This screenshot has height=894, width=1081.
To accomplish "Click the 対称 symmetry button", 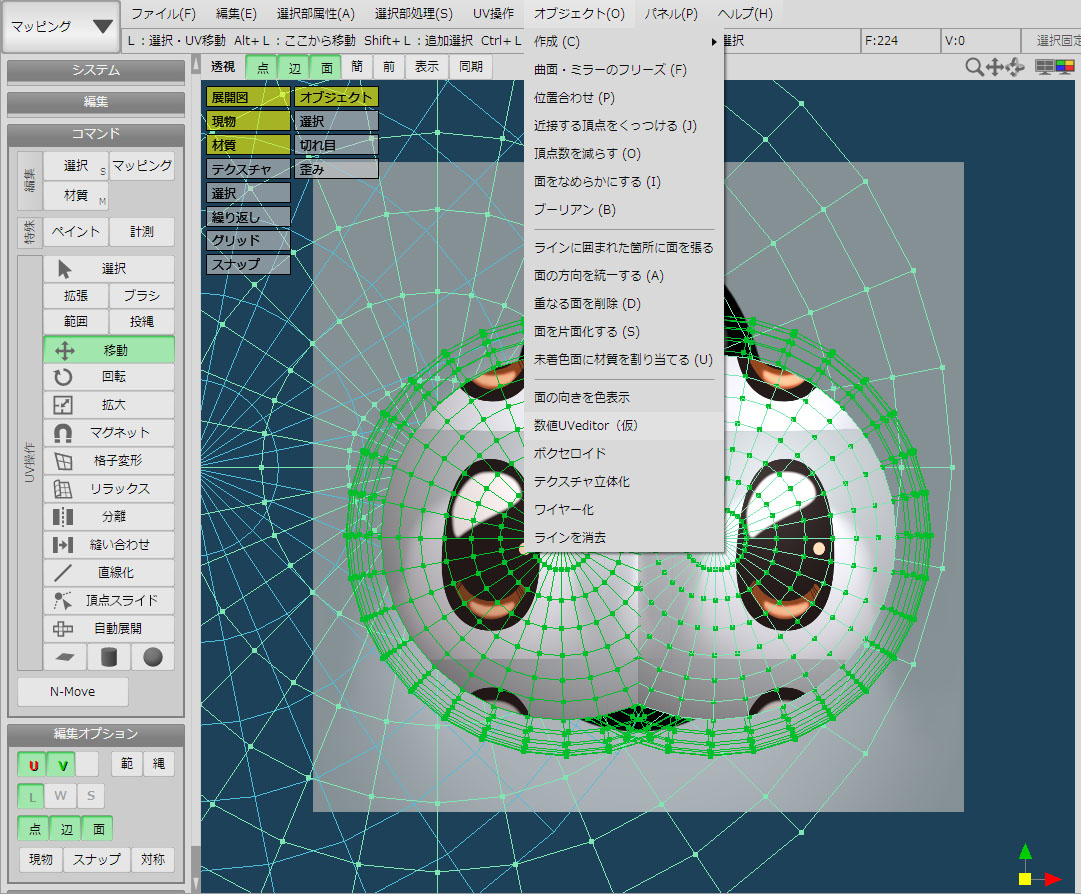I will (152, 860).
